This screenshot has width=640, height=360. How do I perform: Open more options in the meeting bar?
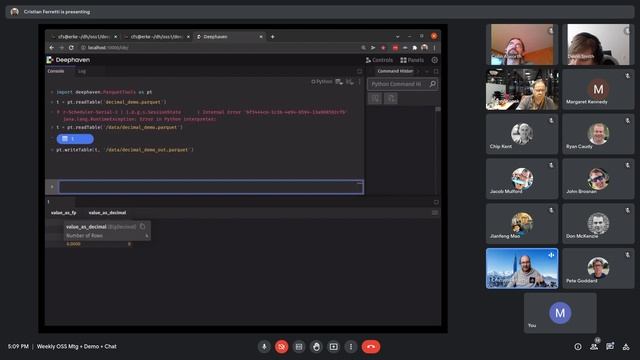click(x=351, y=347)
